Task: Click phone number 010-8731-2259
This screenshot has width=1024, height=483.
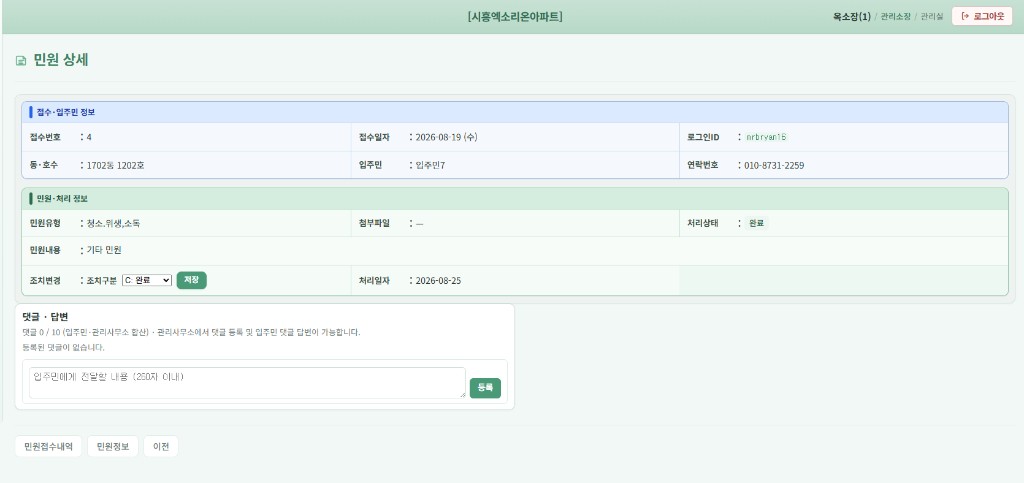Action: coord(774,166)
